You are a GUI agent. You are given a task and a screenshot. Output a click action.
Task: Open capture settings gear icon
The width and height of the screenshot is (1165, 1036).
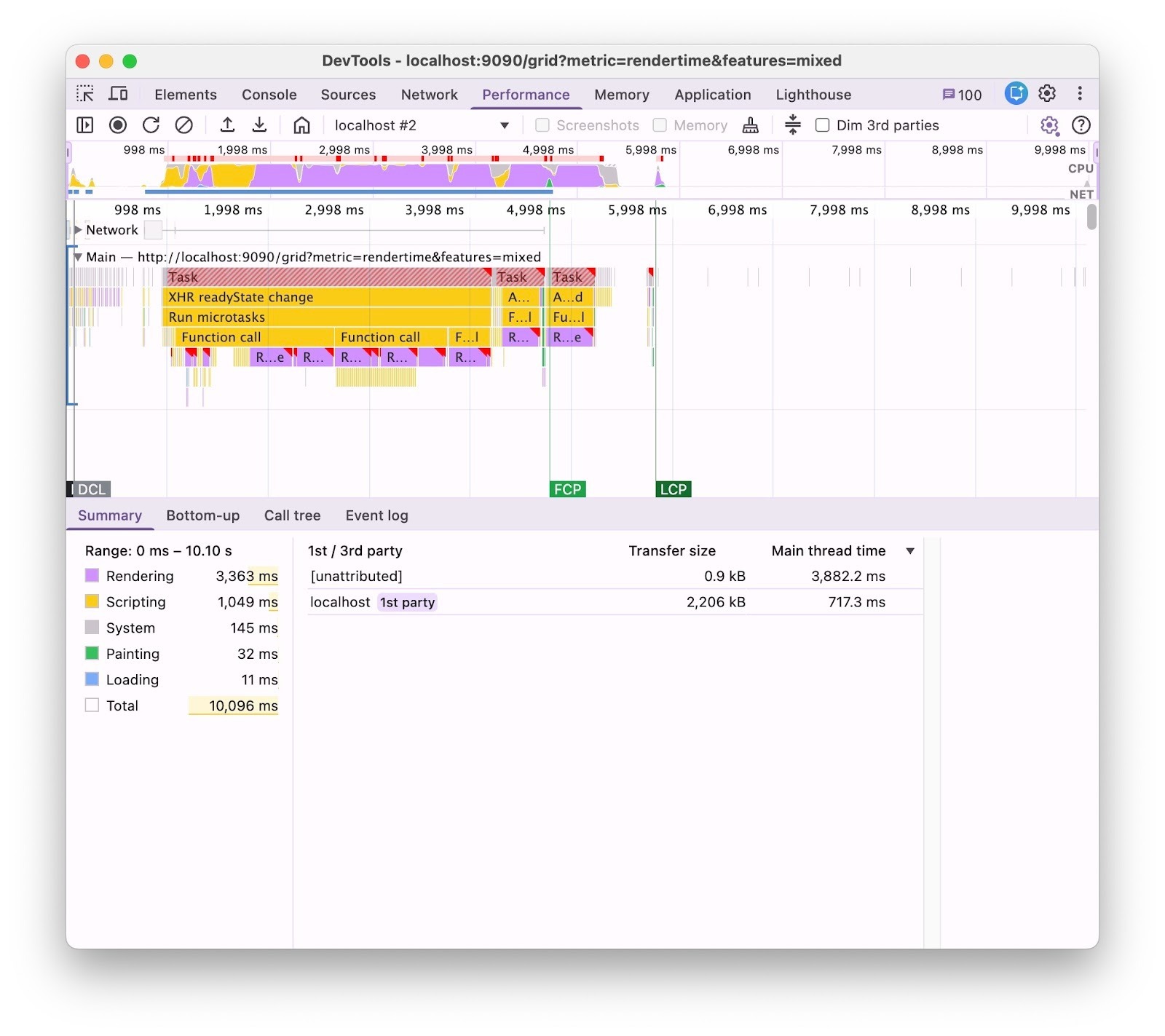coord(1048,125)
